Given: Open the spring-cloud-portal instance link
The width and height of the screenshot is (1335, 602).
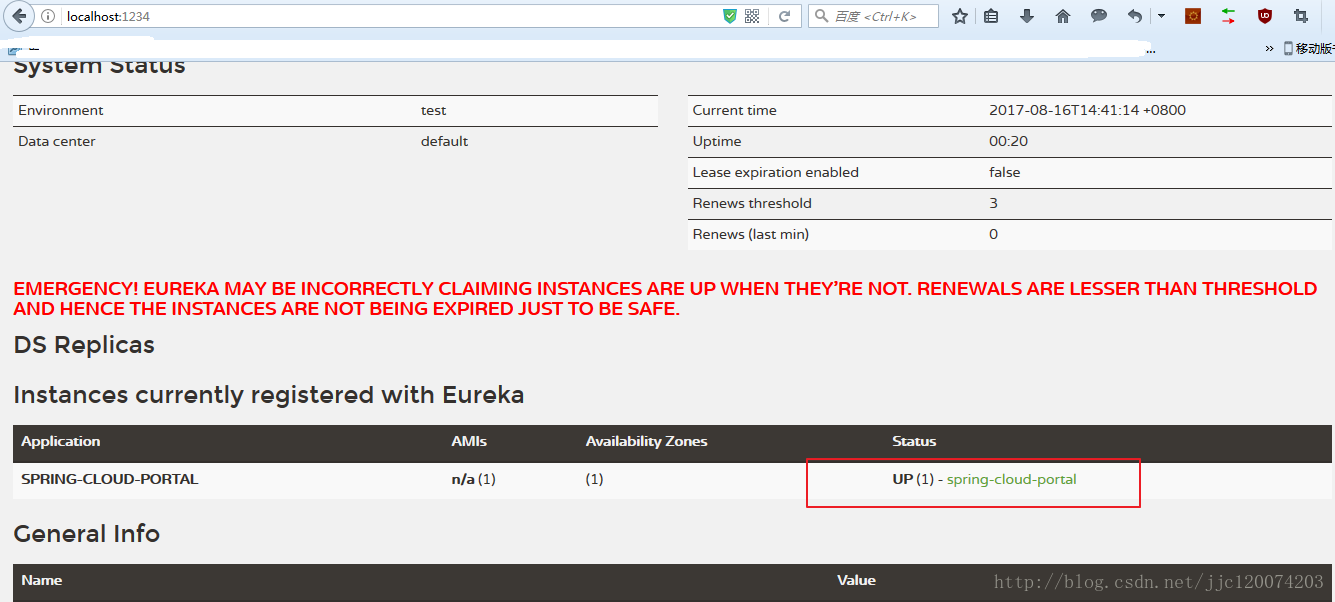Looking at the screenshot, I should pyautogui.click(x=1011, y=479).
